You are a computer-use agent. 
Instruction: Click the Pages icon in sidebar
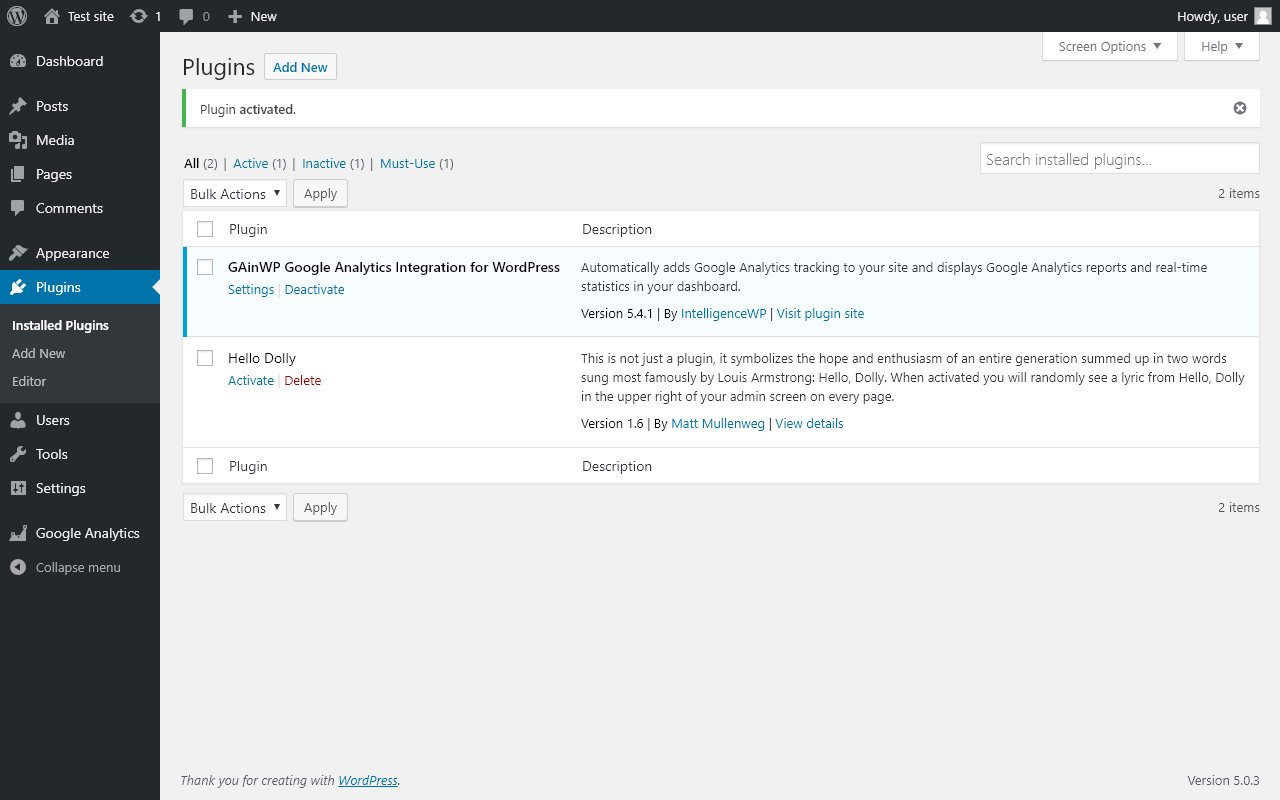[18, 174]
